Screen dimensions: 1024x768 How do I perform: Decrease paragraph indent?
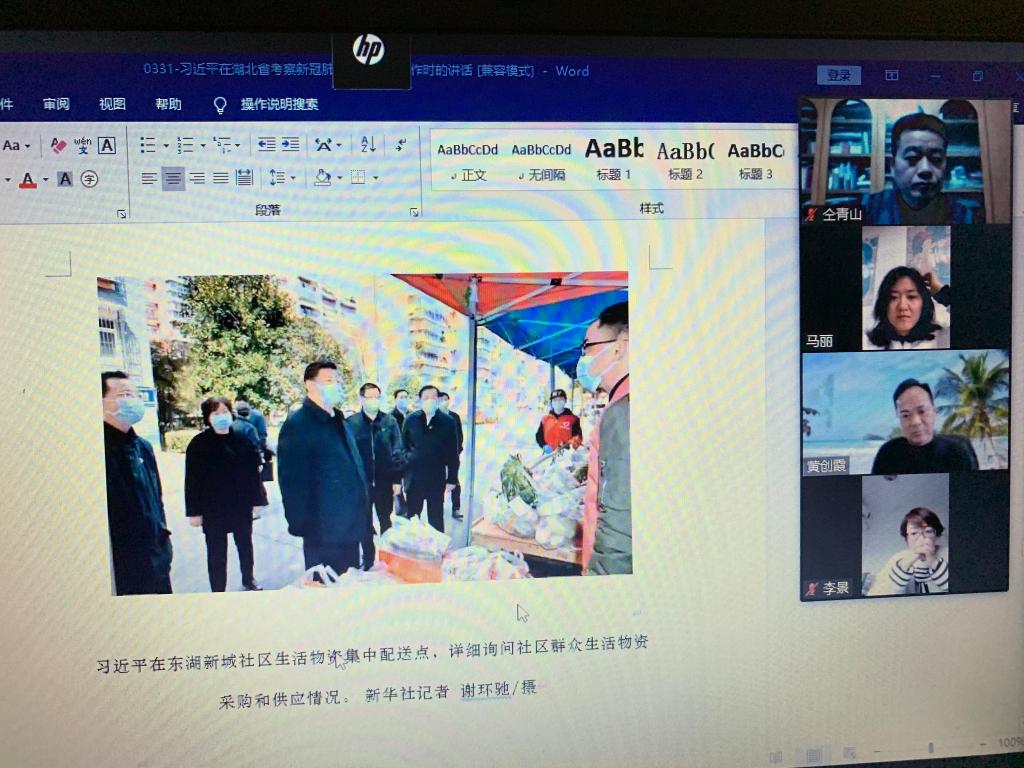[x=267, y=145]
